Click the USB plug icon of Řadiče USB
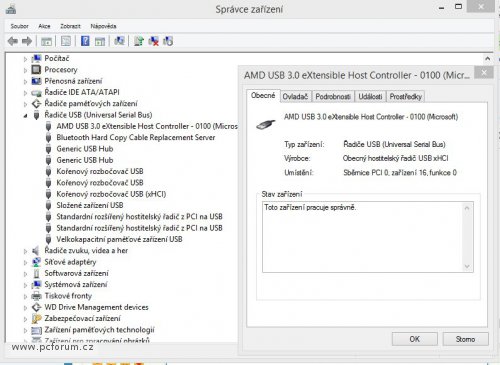 (36, 115)
